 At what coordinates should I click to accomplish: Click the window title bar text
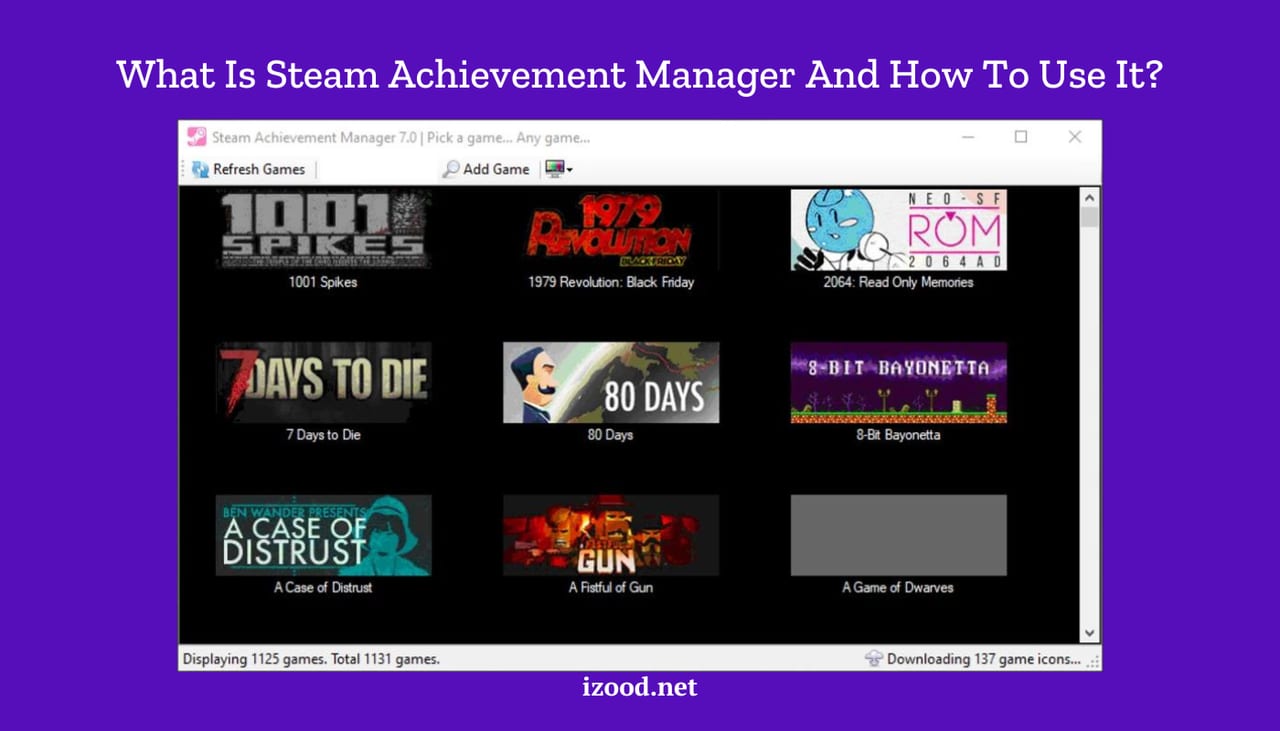[401, 137]
